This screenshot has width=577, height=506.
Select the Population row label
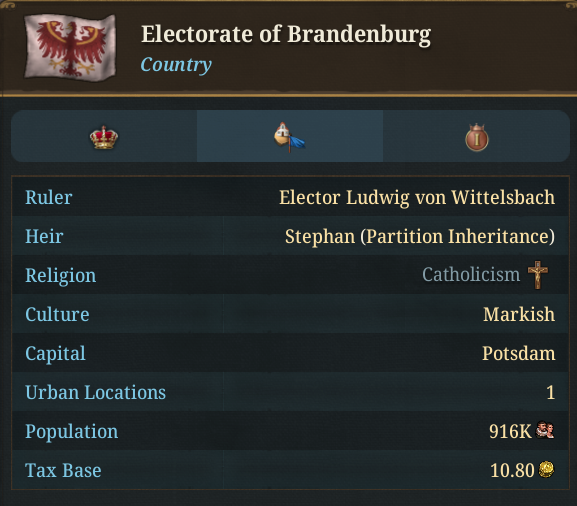[71, 431]
